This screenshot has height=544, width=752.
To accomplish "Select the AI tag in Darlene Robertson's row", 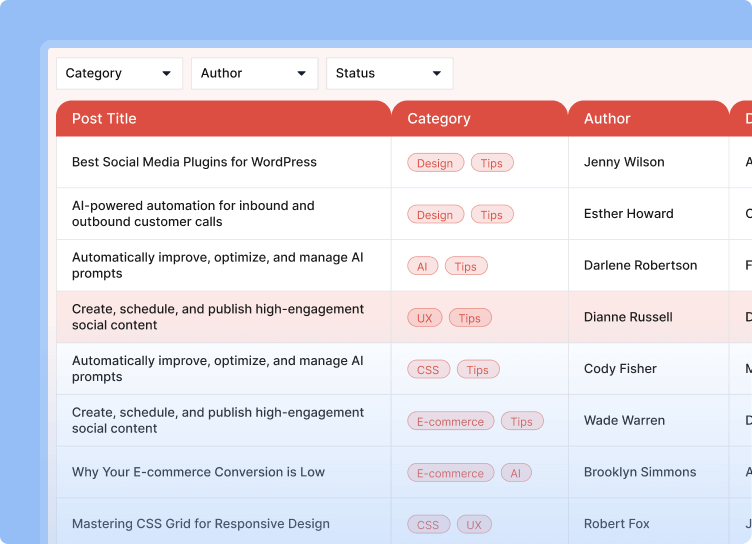I will 422,267.
